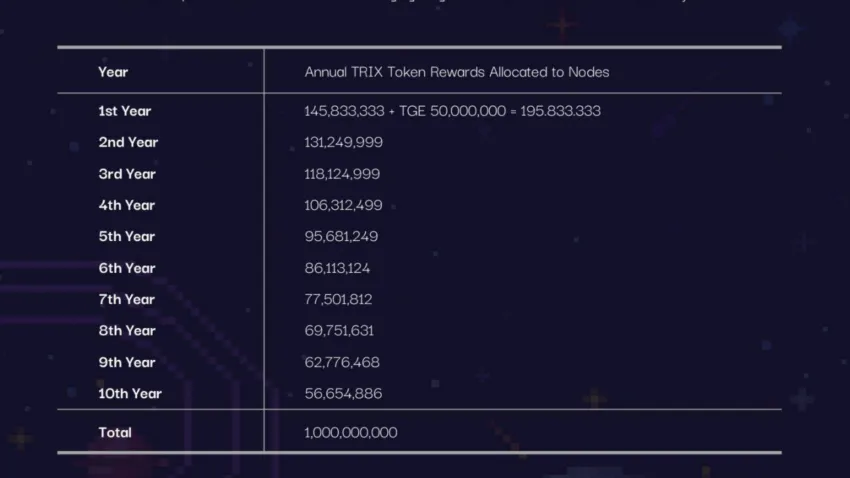Image resolution: width=850 pixels, height=478 pixels.
Task: Click the "4th Year" row label
Action: point(127,205)
